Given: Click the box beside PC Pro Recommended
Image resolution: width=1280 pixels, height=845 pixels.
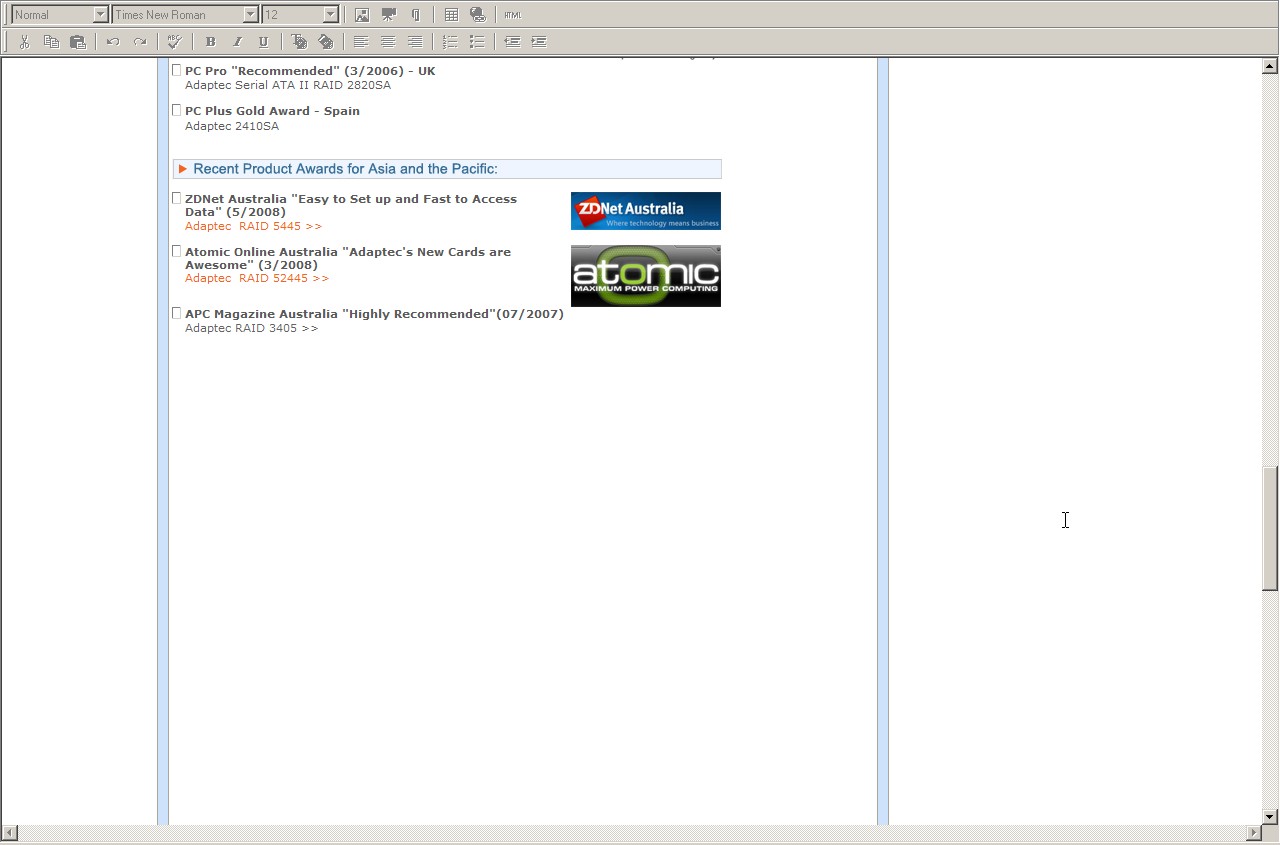Looking at the screenshot, I should pos(177,70).
